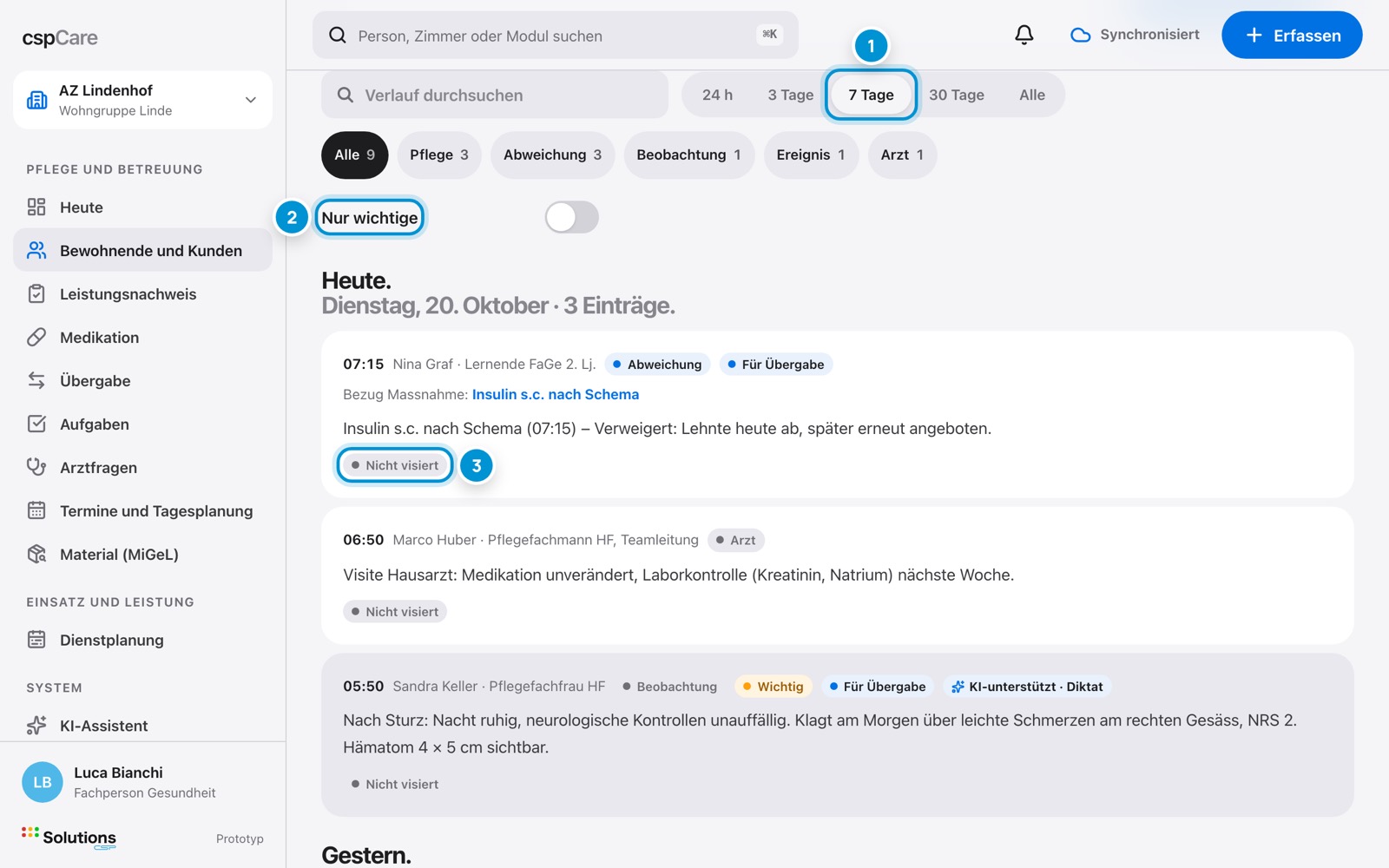Open the KI-Assistent sparkle icon
This screenshot has height=868, width=1389.
tap(36, 725)
